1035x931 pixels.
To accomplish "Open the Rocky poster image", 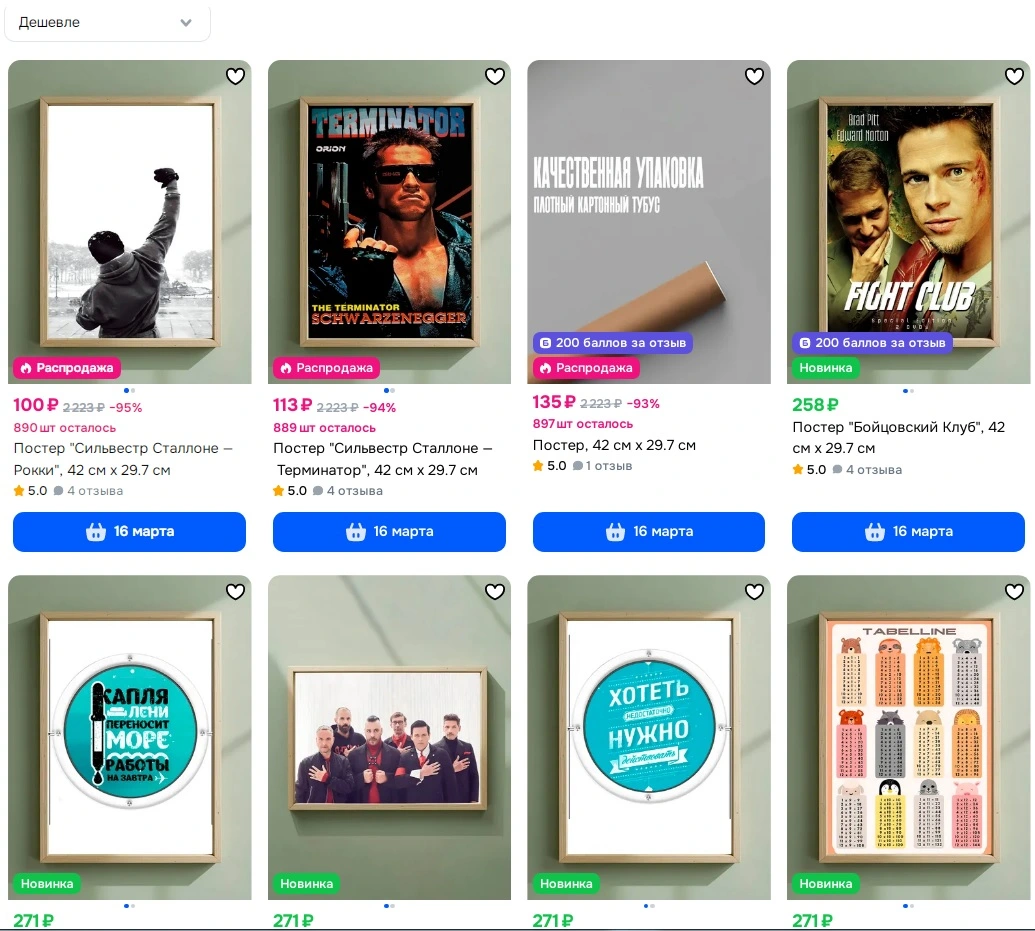I will [129, 222].
